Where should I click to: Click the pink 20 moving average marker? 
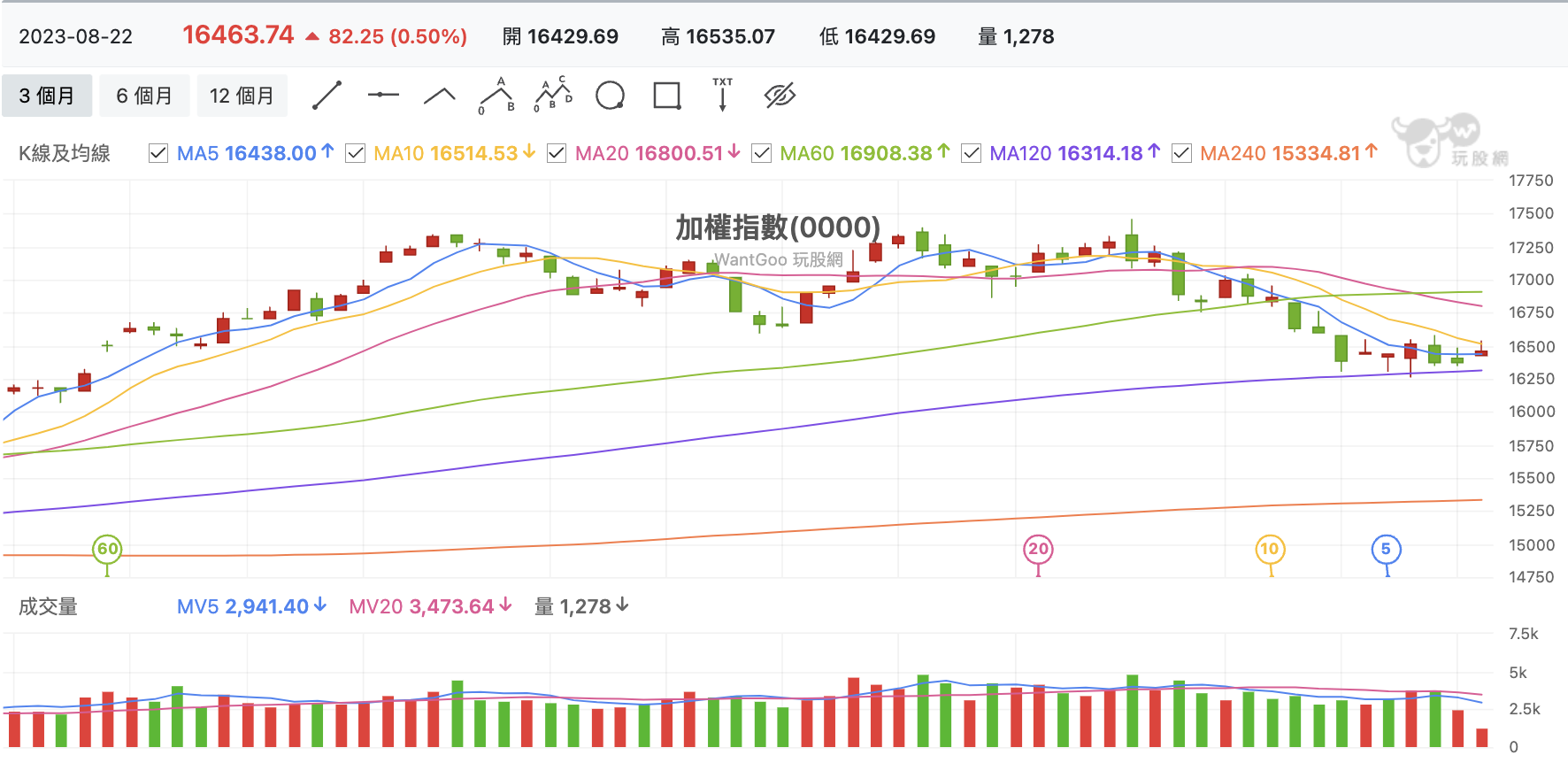click(x=1038, y=549)
